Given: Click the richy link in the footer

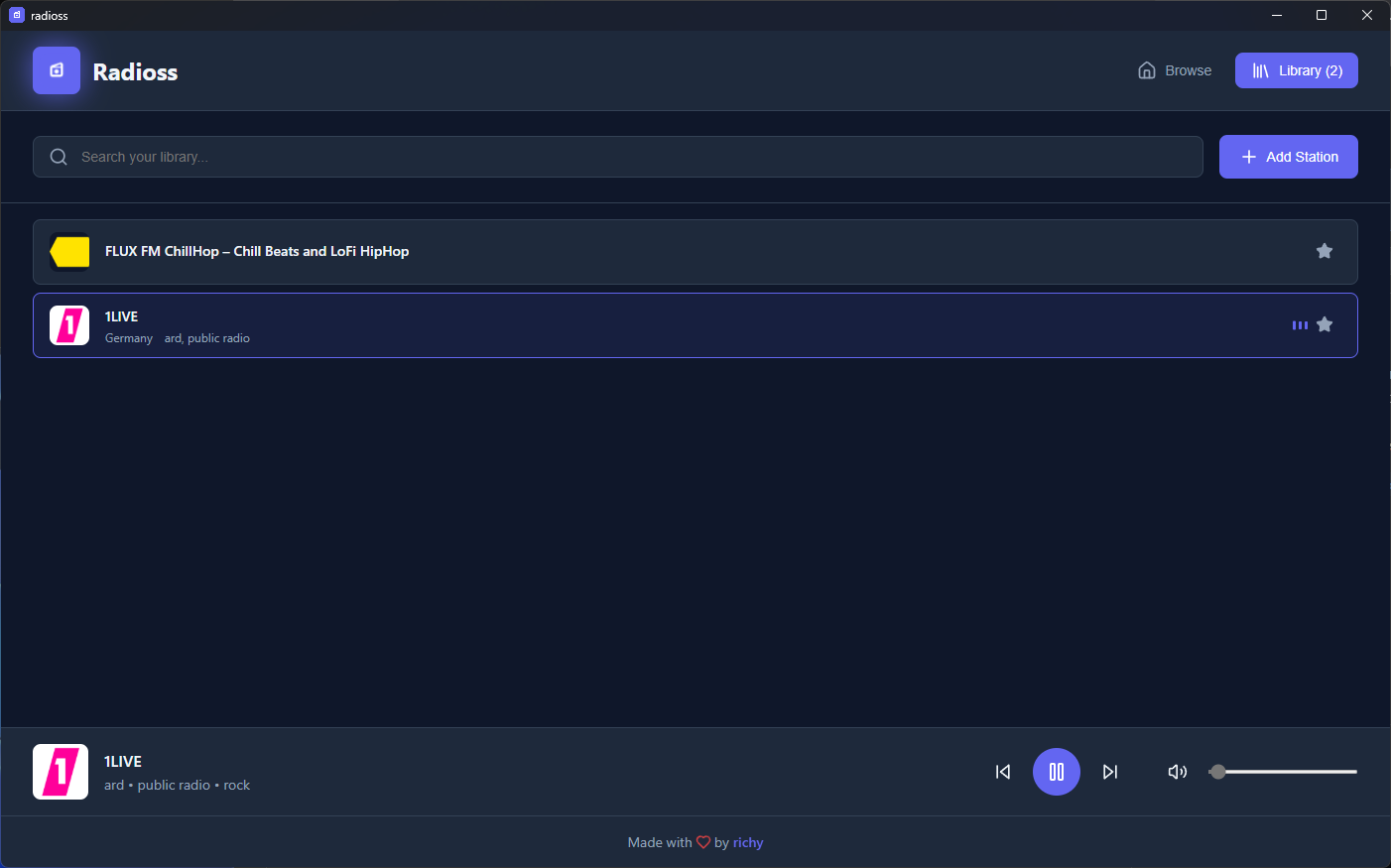Looking at the screenshot, I should pos(748,842).
